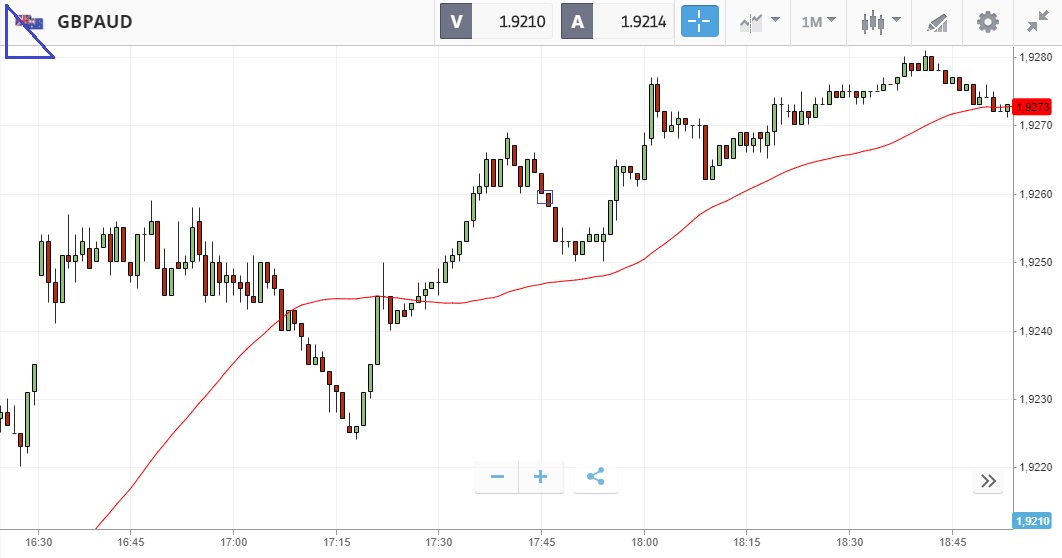
Task: Click the A buy price 1.9214 button
Action: [618, 21]
